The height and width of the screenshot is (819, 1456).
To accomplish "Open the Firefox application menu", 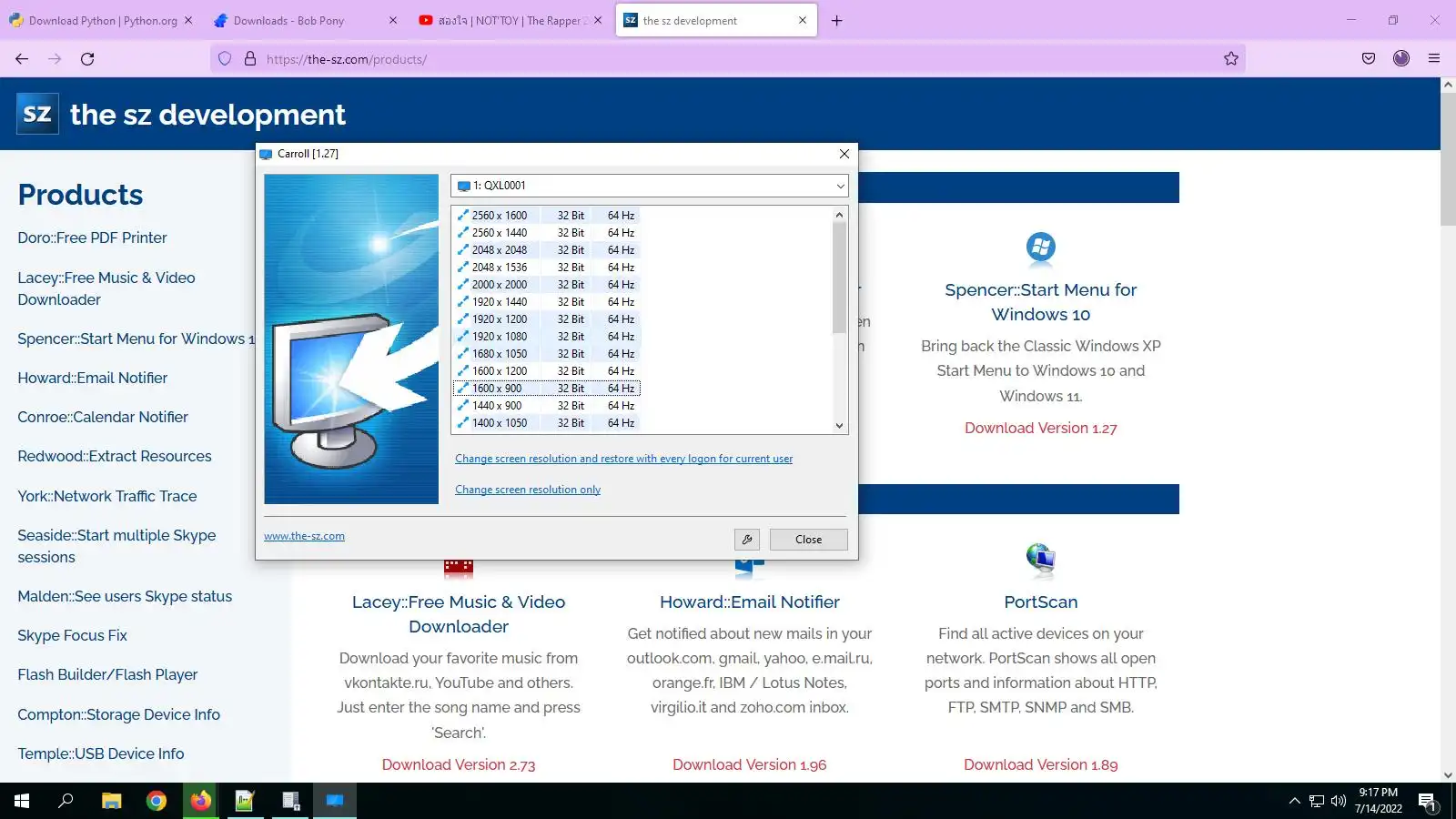I will click(x=1434, y=59).
